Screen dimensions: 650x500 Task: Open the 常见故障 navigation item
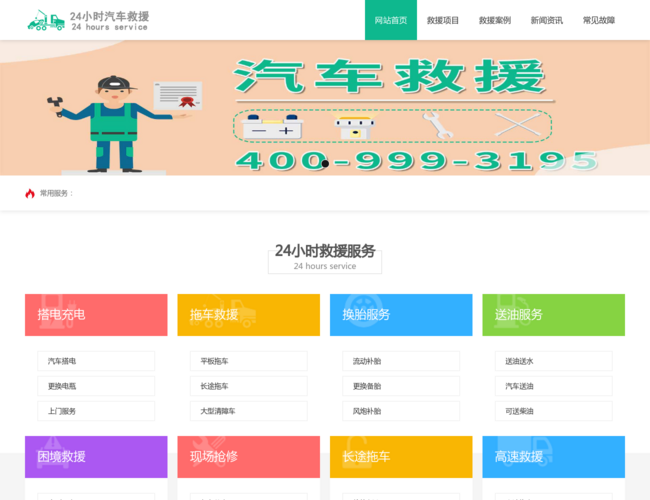pos(599,20)
